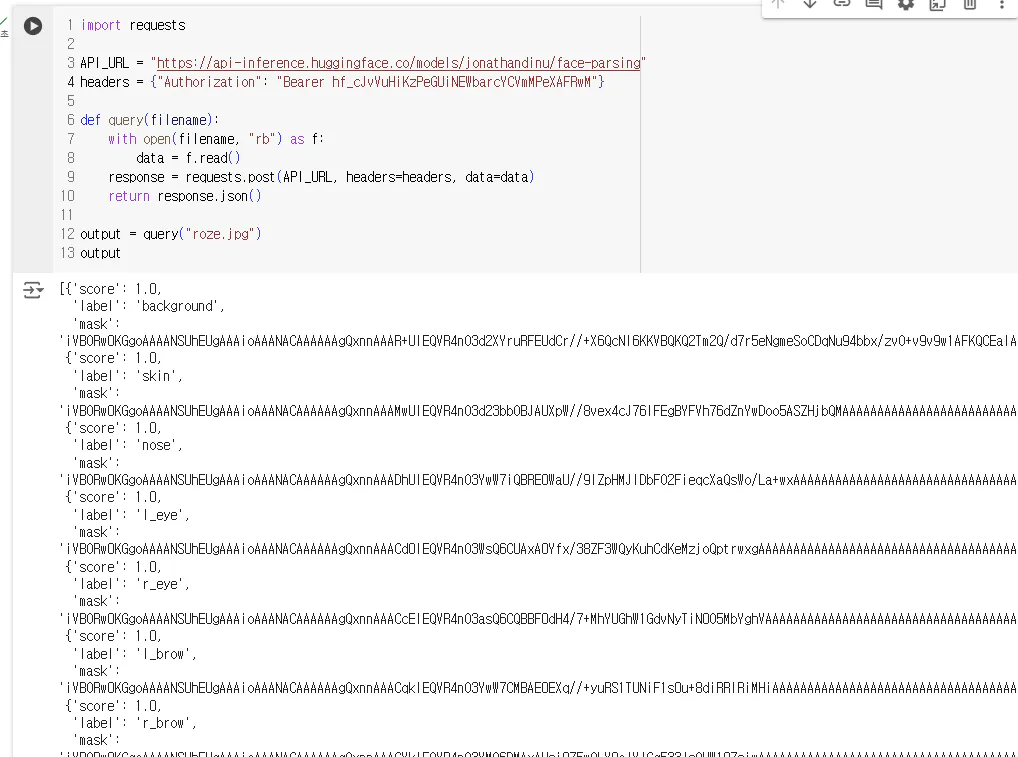Click the nose mask base64 string
This screenshot has height=757, width=1018.
(538, 480)
